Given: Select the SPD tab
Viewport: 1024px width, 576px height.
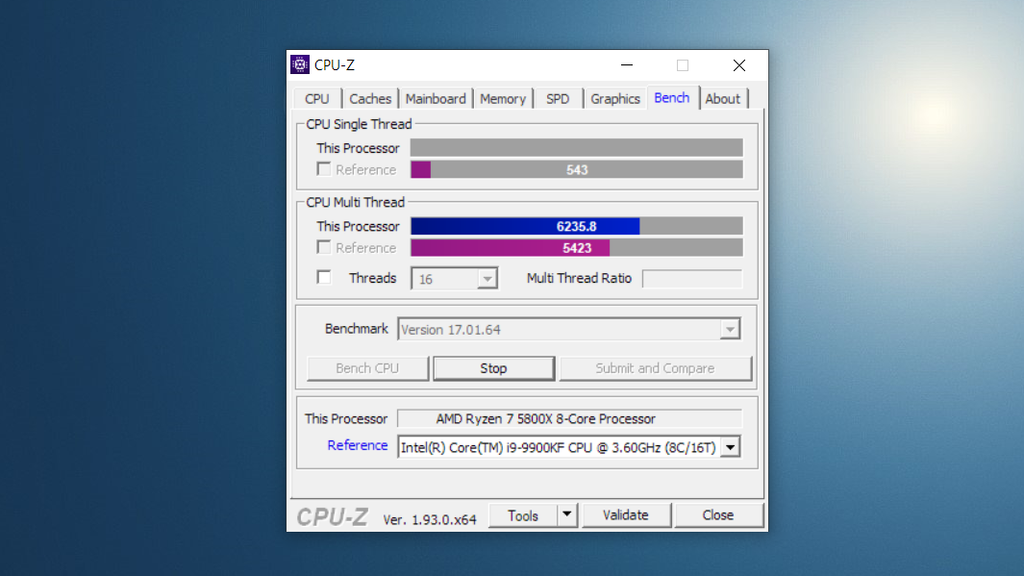Looking at the screenshot, I should point(557,98).
